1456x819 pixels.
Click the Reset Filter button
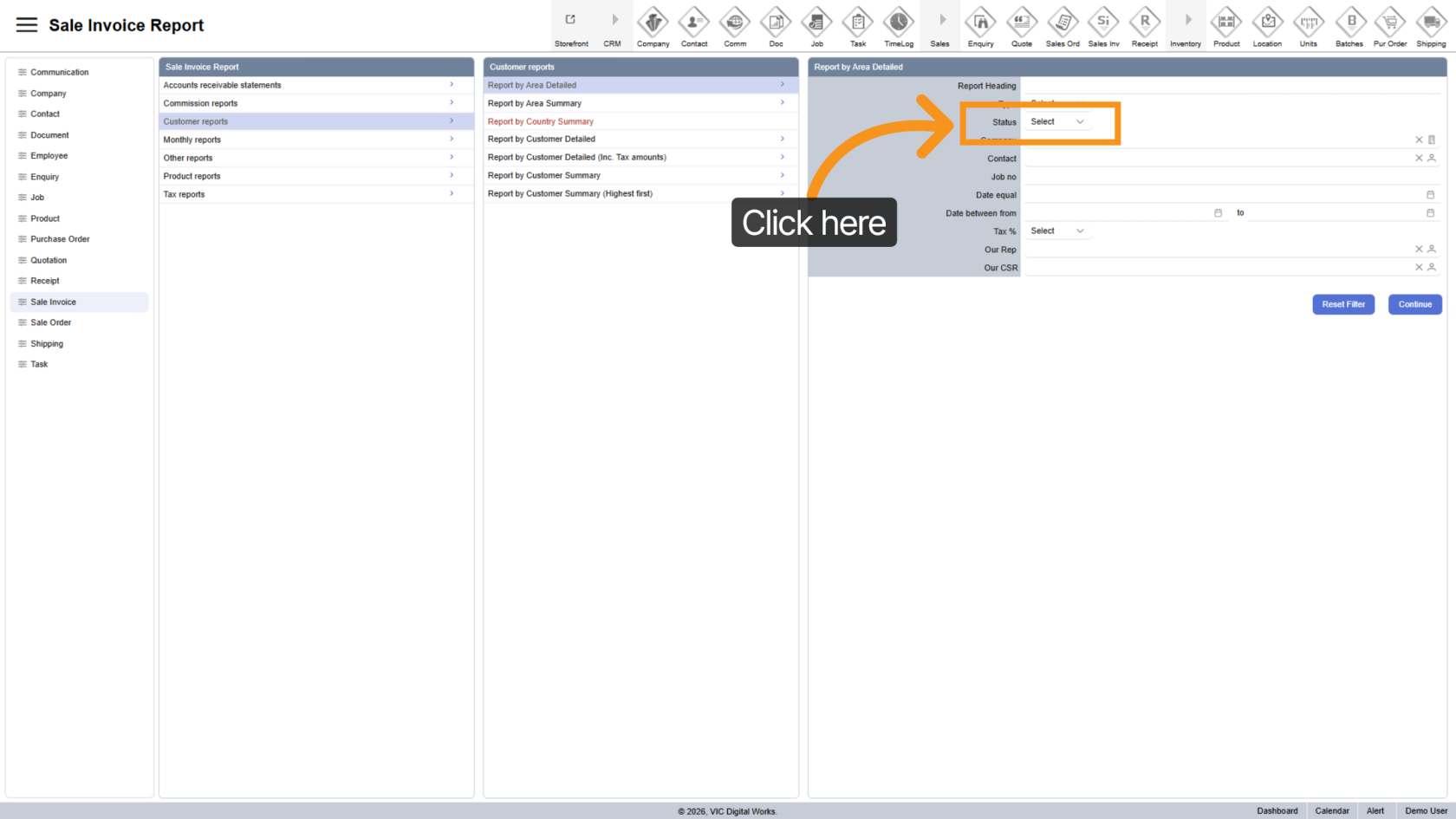1342,304
